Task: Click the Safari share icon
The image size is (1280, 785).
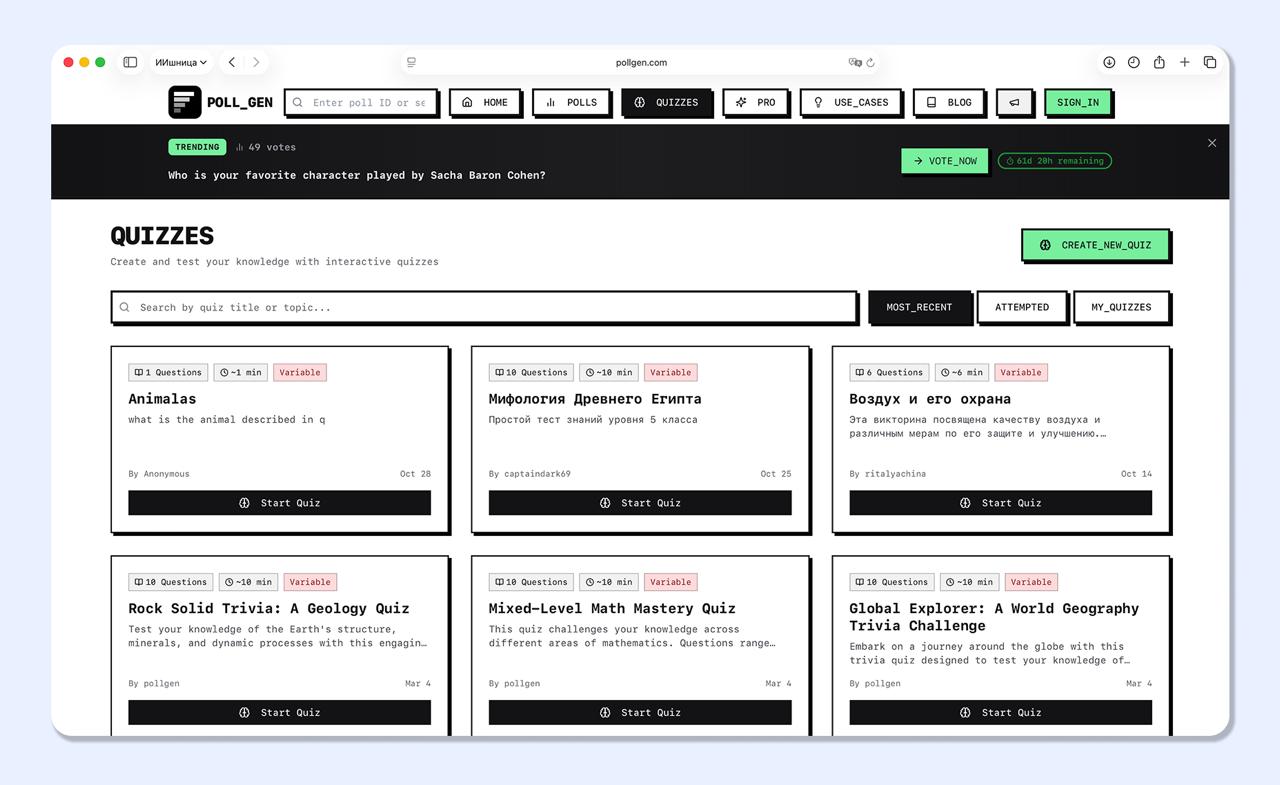Action: point(1159,62)
